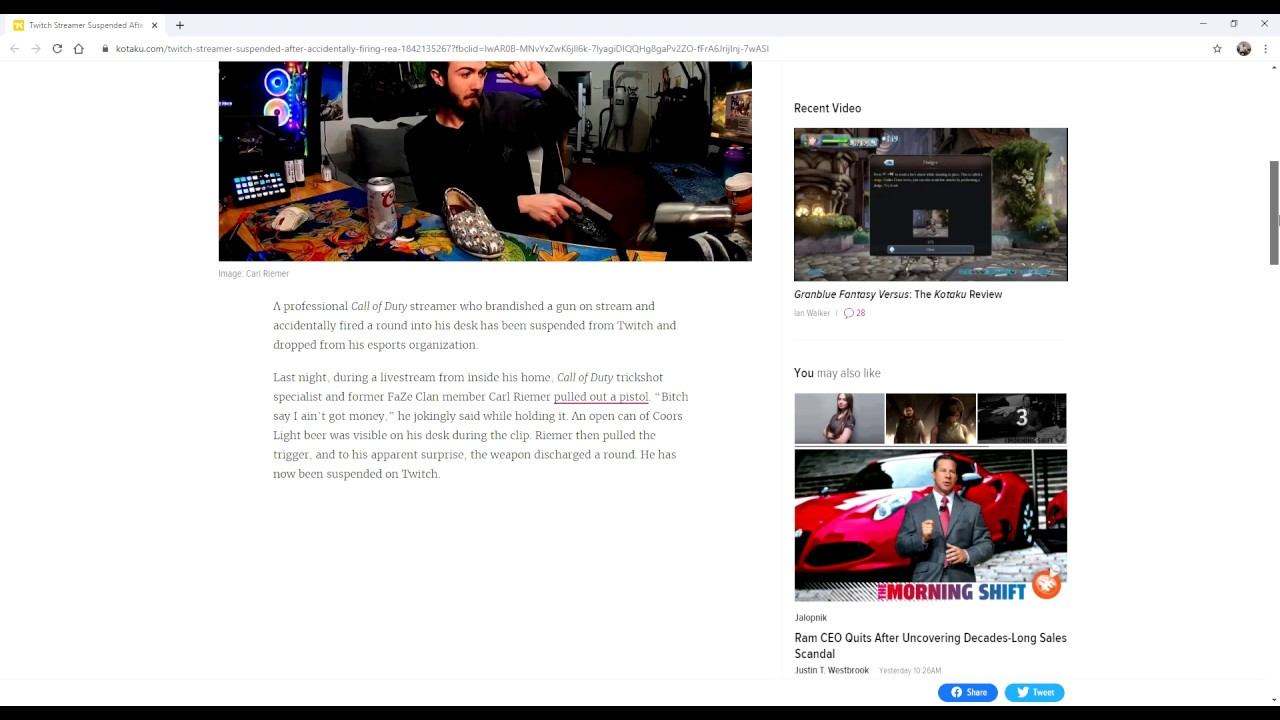This screenshot has width=1280, height=720.
Task: Open the Chrome three-dot menu
Action: 1265,48
